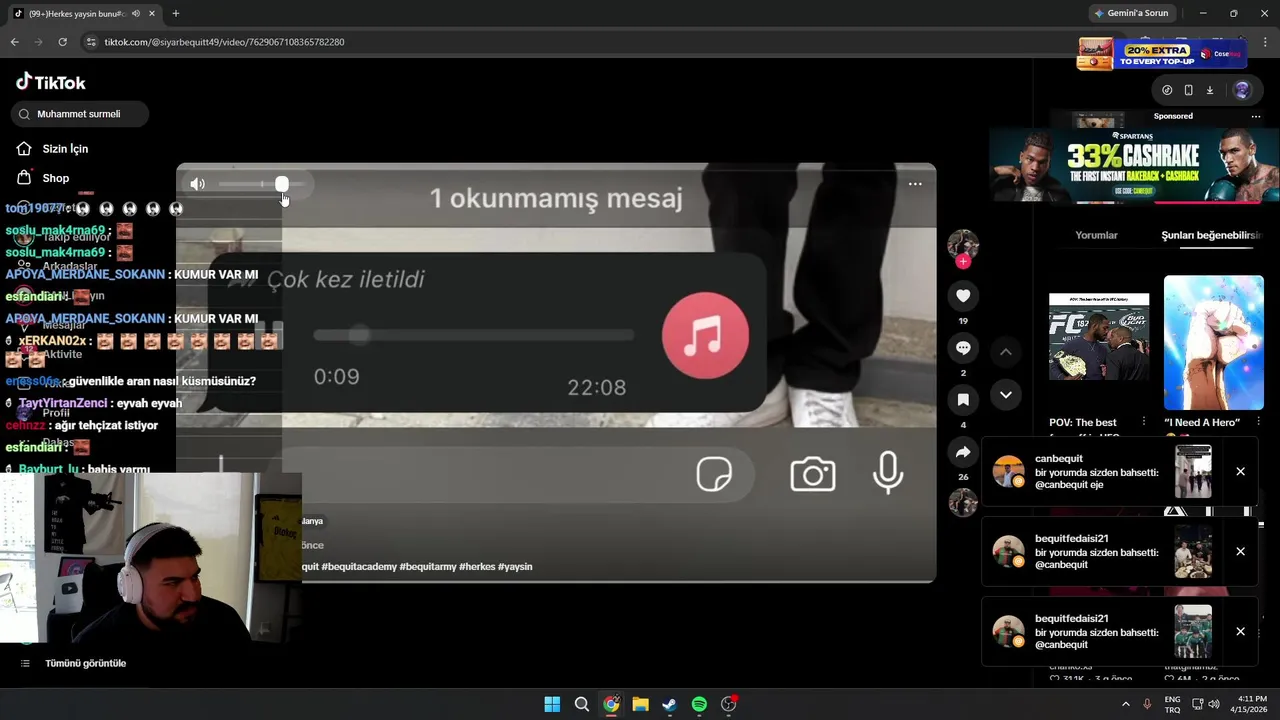Viewport: 1280px width, 720px height.
Task: Click the address bar URL
Action: (224, 42)
